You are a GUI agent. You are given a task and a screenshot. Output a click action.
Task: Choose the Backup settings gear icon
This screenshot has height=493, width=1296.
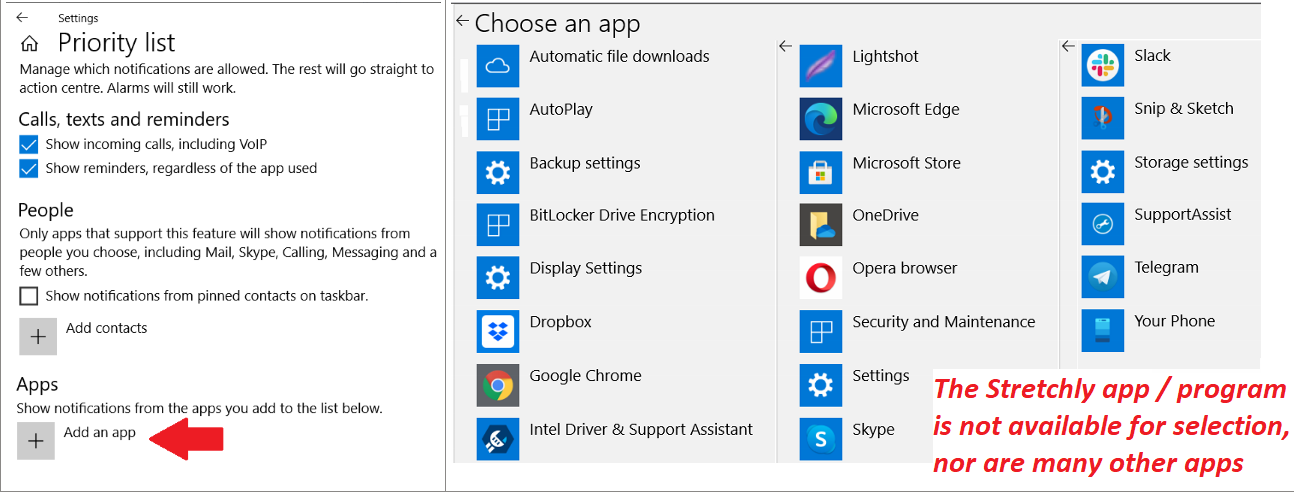(498, 172)
